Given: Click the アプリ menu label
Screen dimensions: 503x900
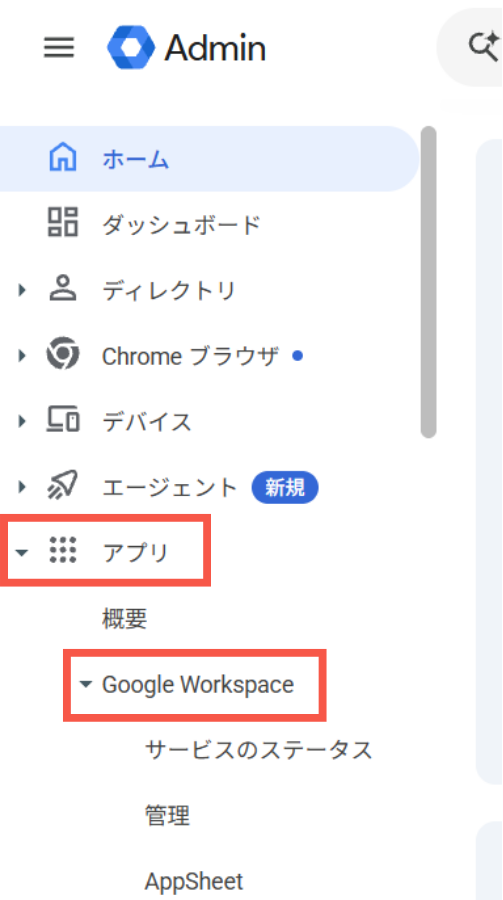Looking at the screenshot, I should [136, 553].
